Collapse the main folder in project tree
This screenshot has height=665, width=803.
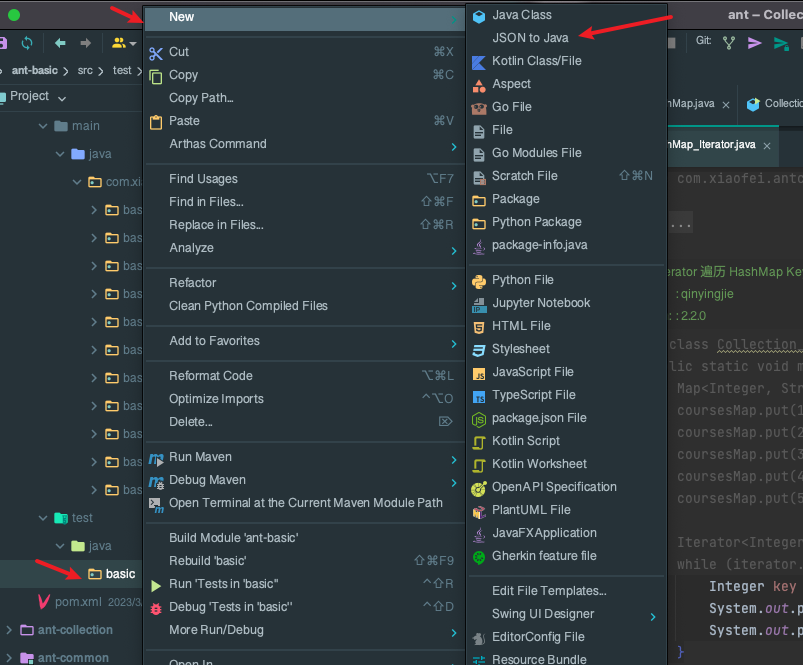click(x=43, y=126)
